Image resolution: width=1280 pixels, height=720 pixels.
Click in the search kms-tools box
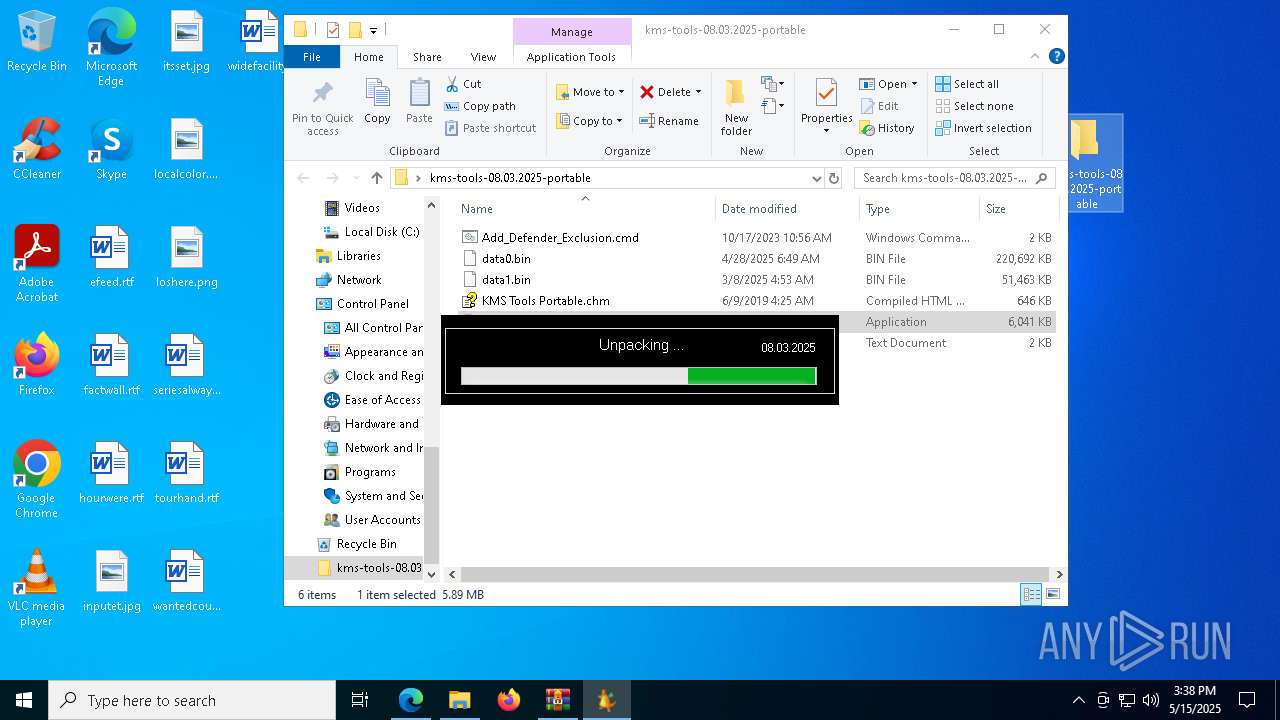point(955,178)
